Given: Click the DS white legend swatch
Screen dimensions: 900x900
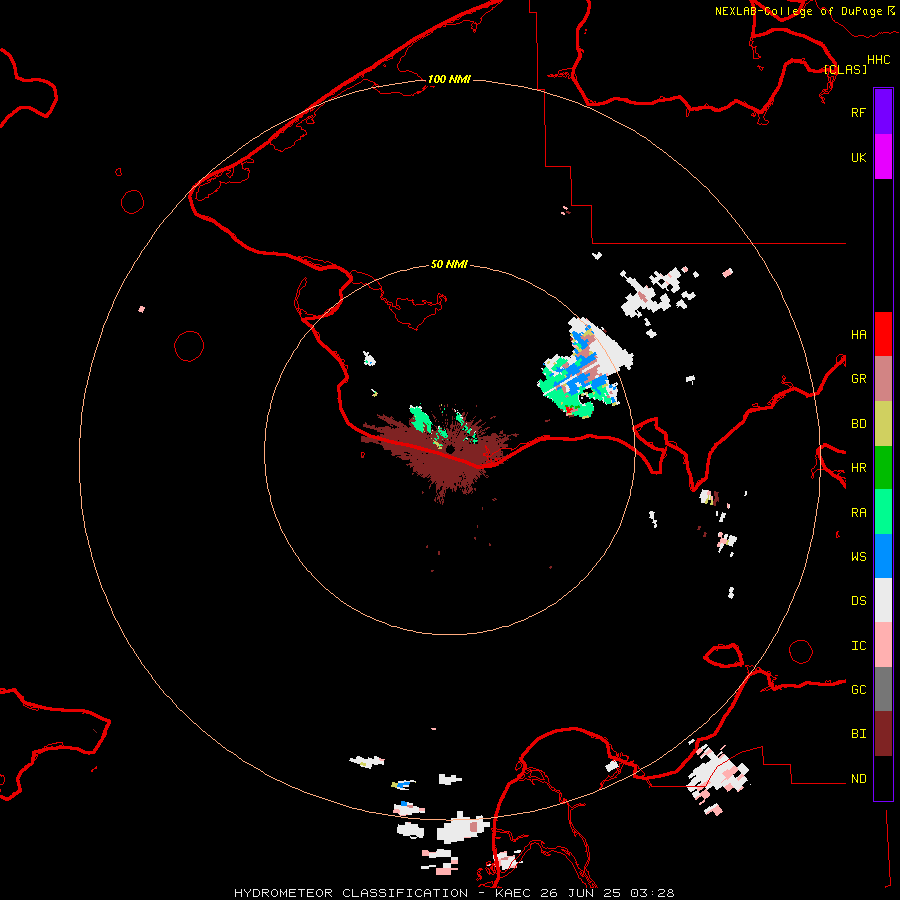Looking at the screenshot, I should click(883, 600).
